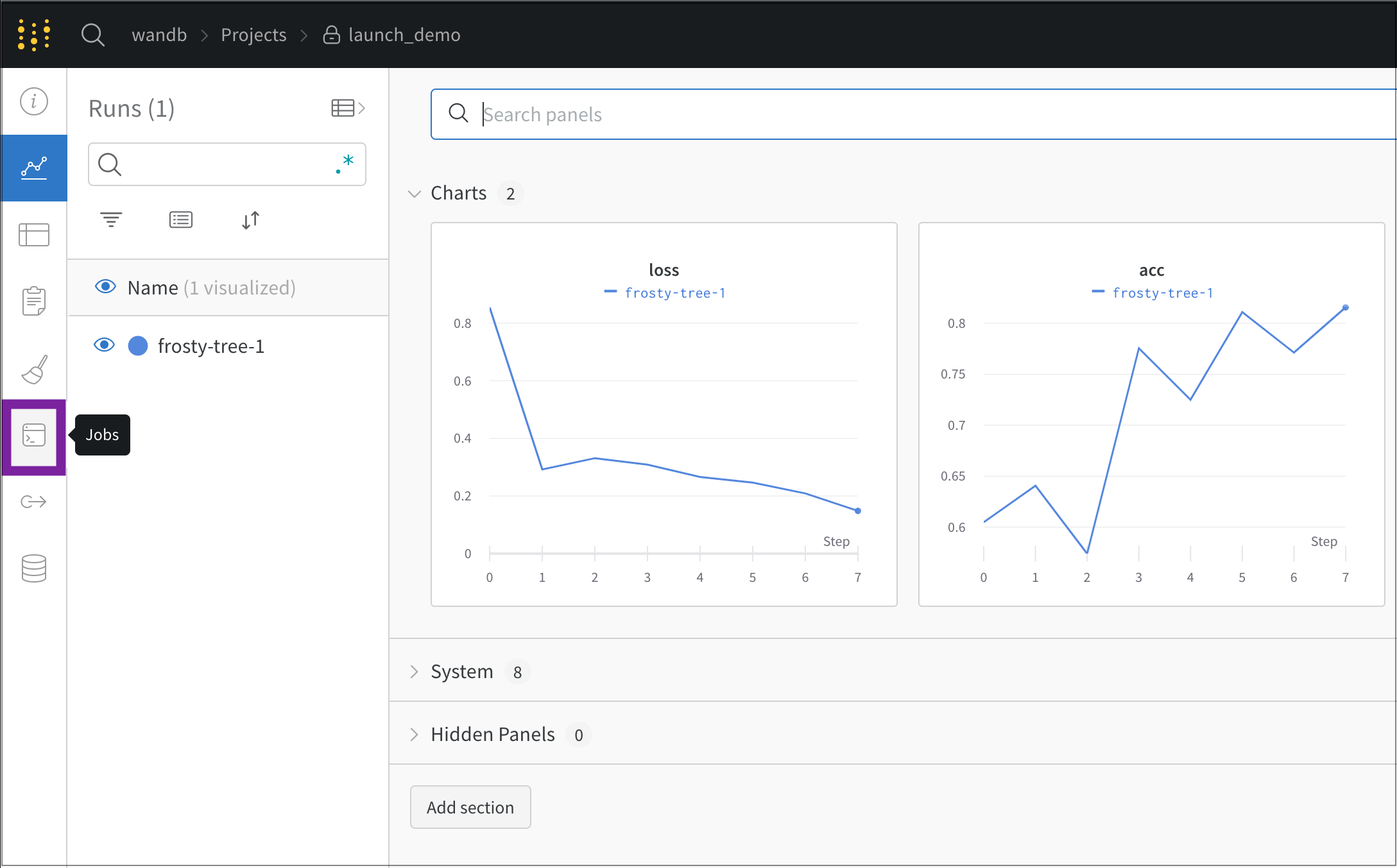The height and width of the screenshot is (868, 1397).
Task: Click the filter runs icon
Action: pyautogui.click(x=111, y=219)
